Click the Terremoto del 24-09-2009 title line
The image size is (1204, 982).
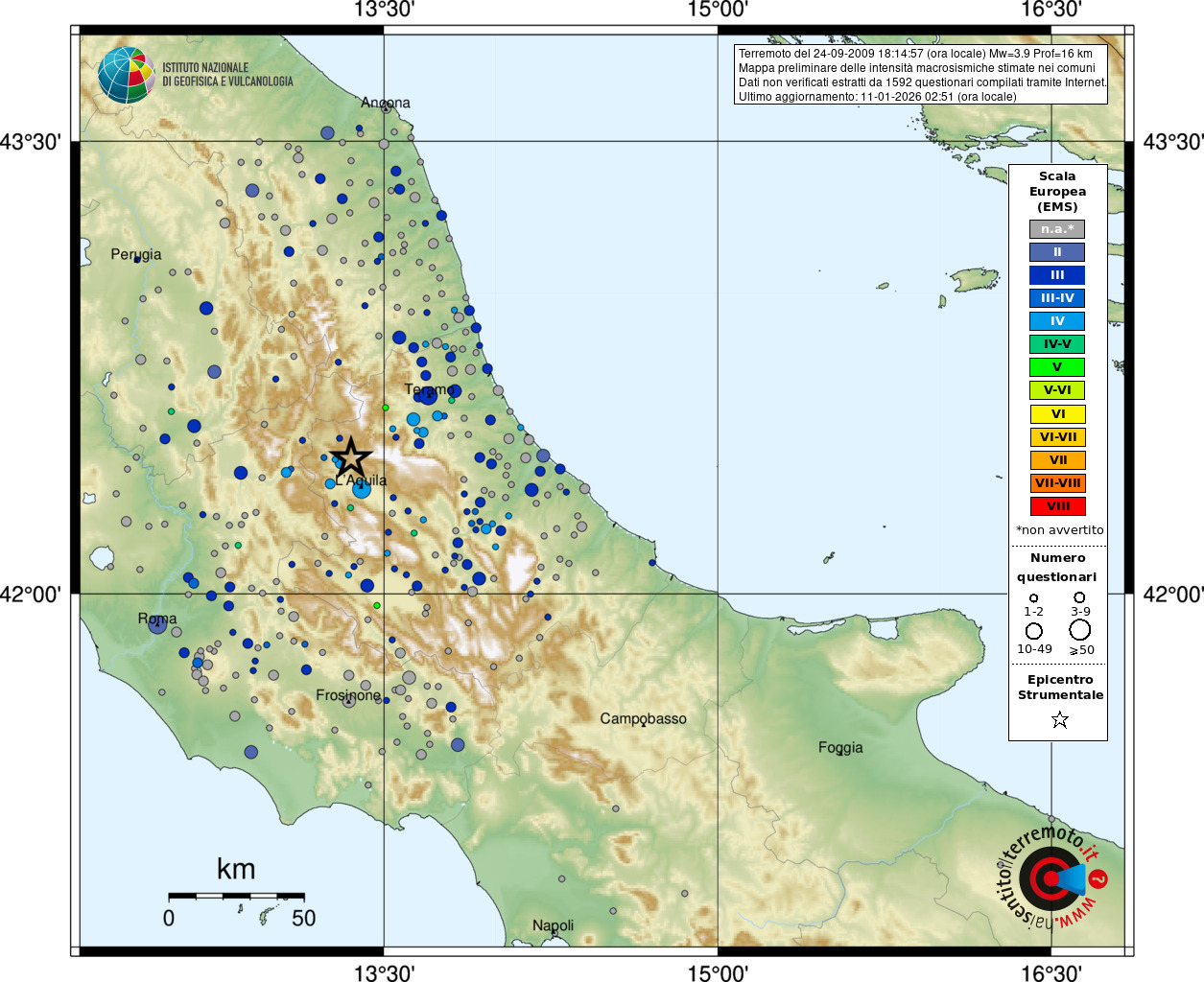(x=915, y=54)
